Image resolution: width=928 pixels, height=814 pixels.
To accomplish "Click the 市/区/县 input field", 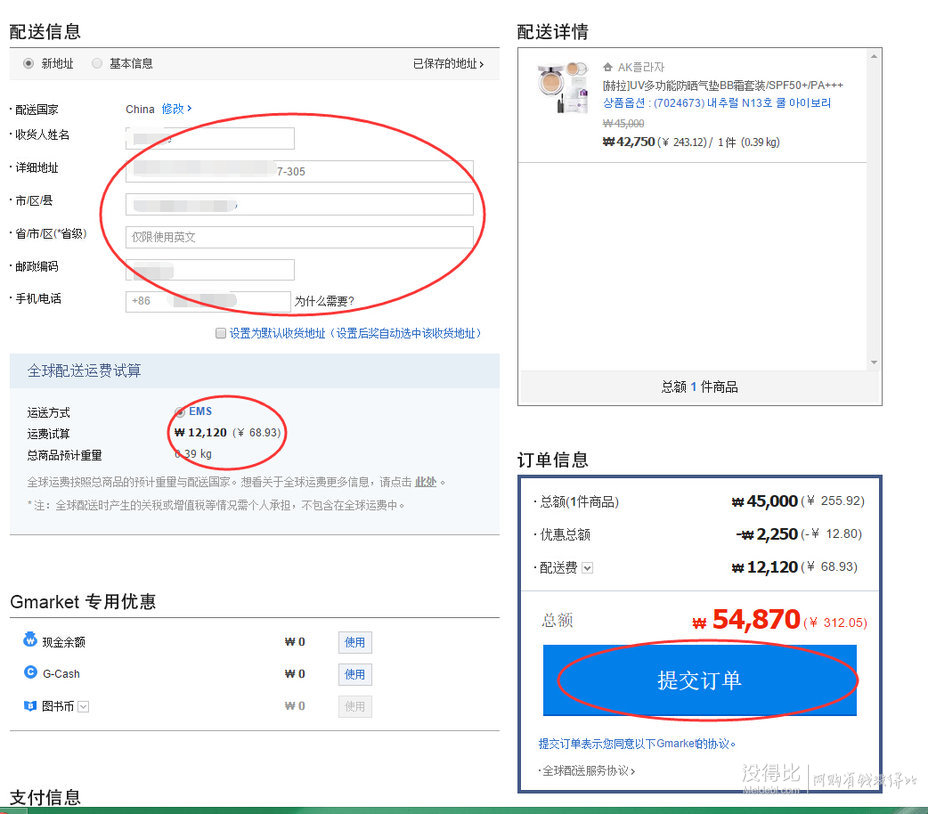I will [299, 204].
